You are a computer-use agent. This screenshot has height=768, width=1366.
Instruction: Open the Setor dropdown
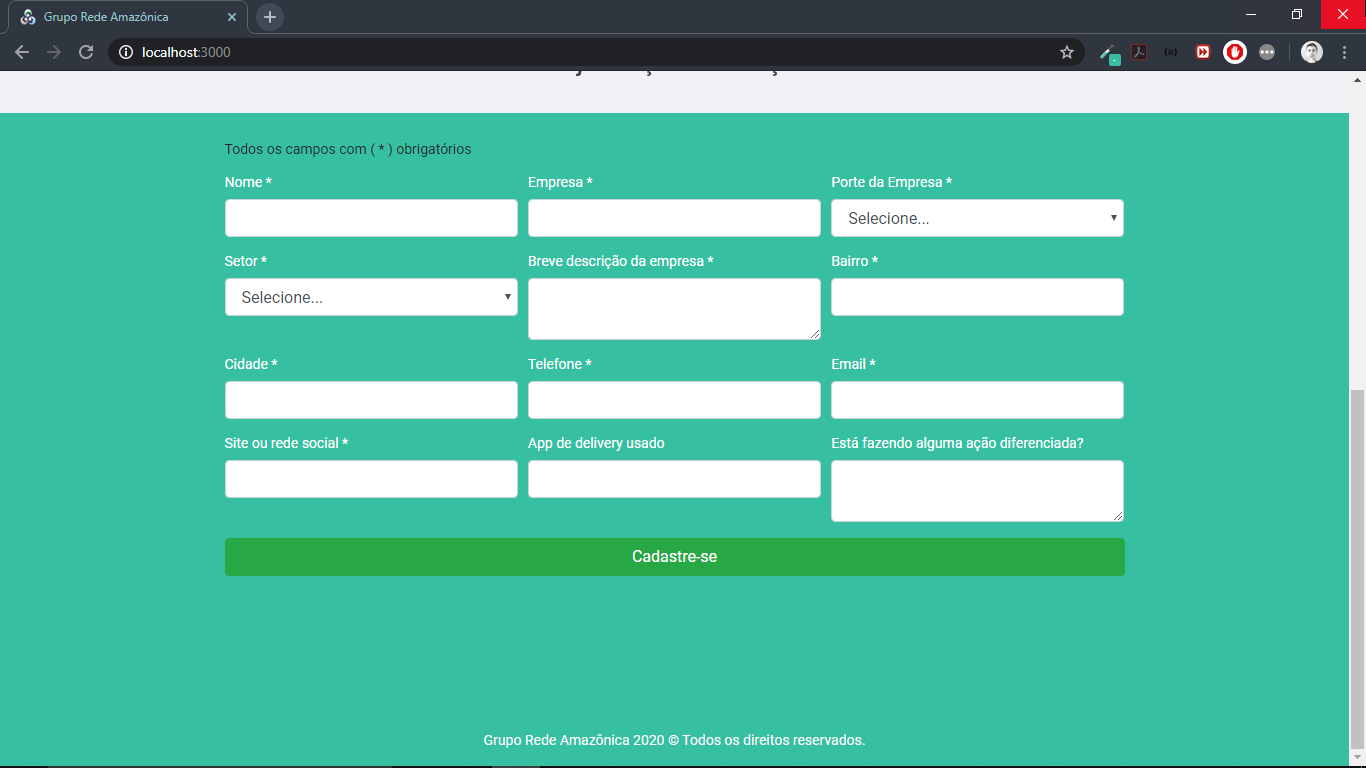371,297
